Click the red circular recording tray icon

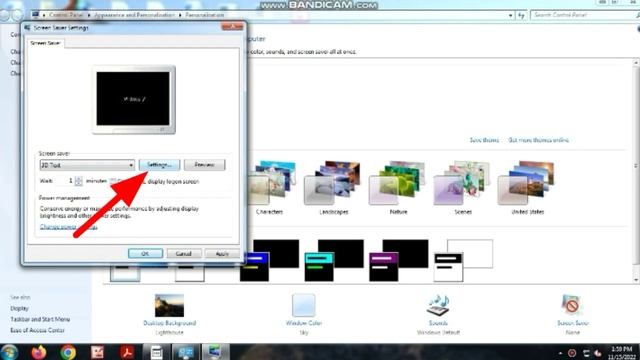(x=572, y=353)
